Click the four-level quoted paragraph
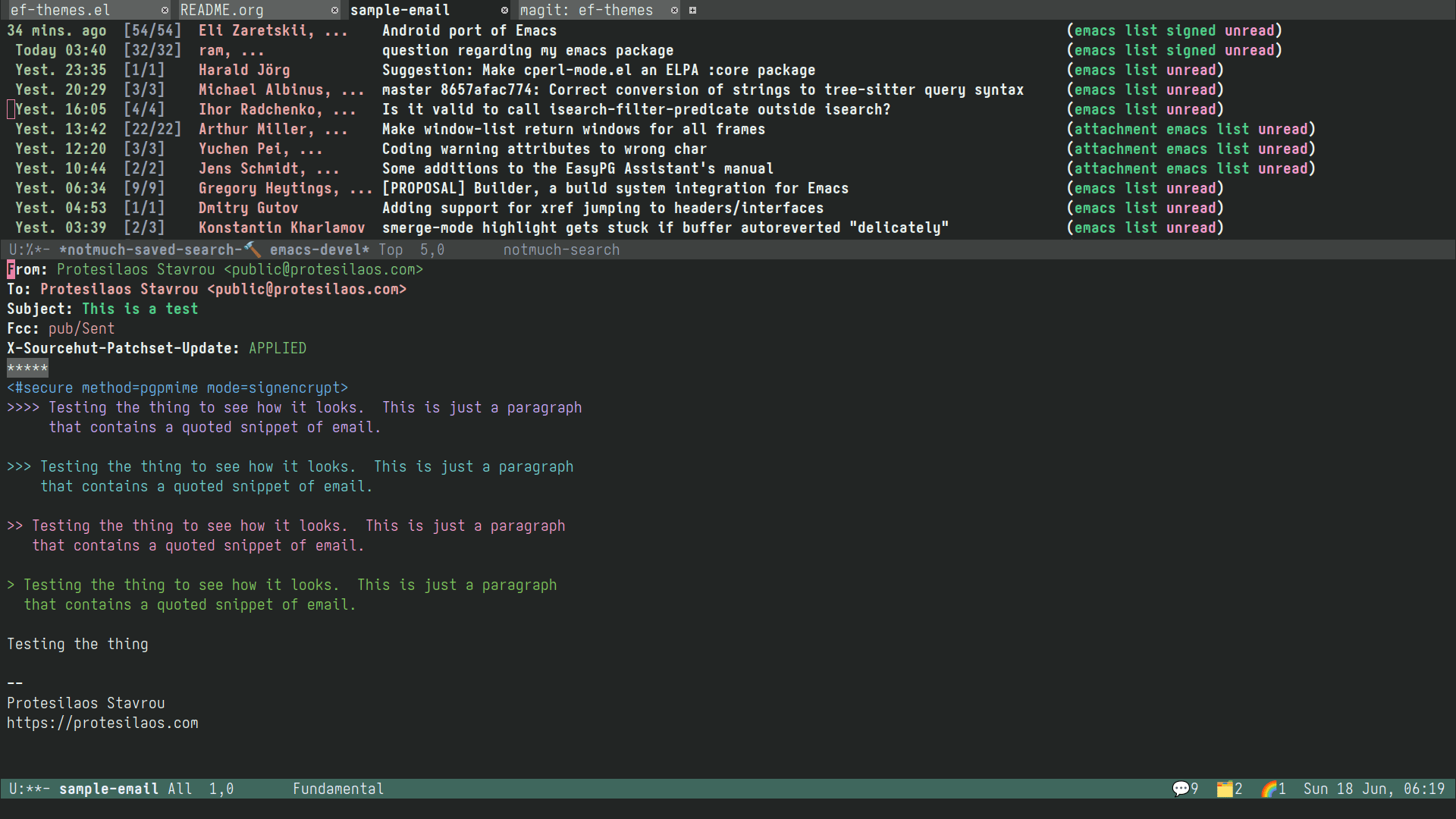 (294, 417)
